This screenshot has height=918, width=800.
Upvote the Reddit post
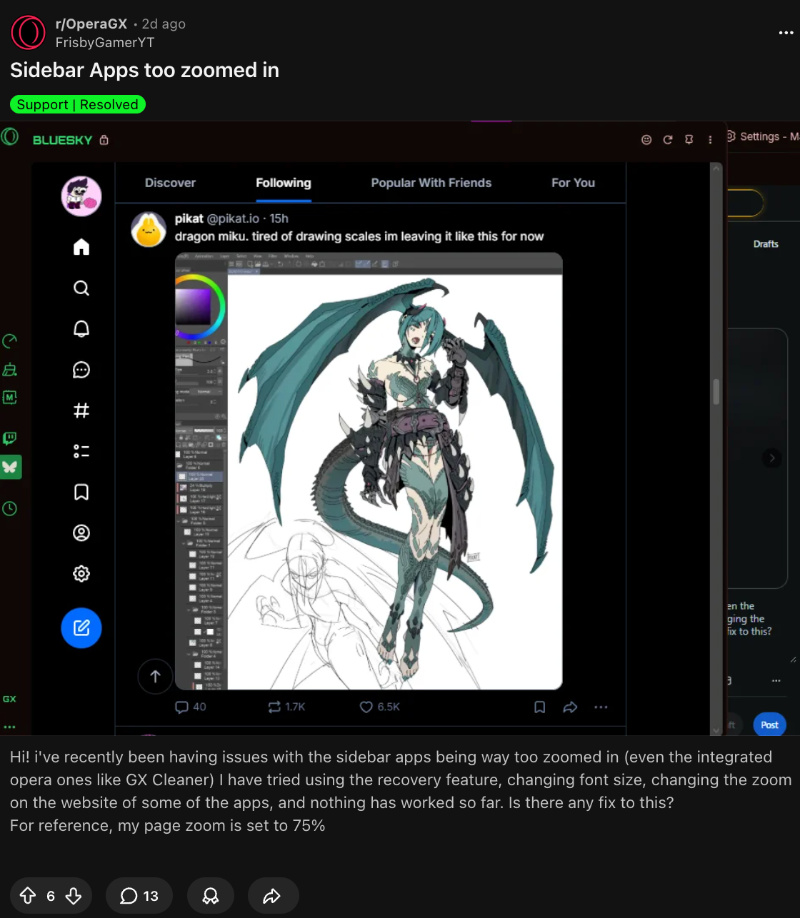(28, 896)
